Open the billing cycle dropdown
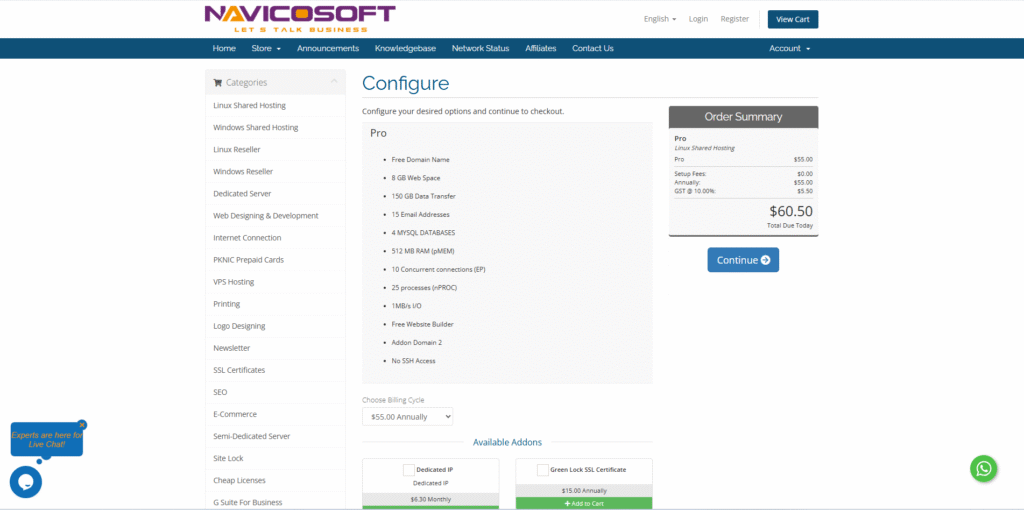Screen dimensions: 1024x510 (x=407, y=416)
